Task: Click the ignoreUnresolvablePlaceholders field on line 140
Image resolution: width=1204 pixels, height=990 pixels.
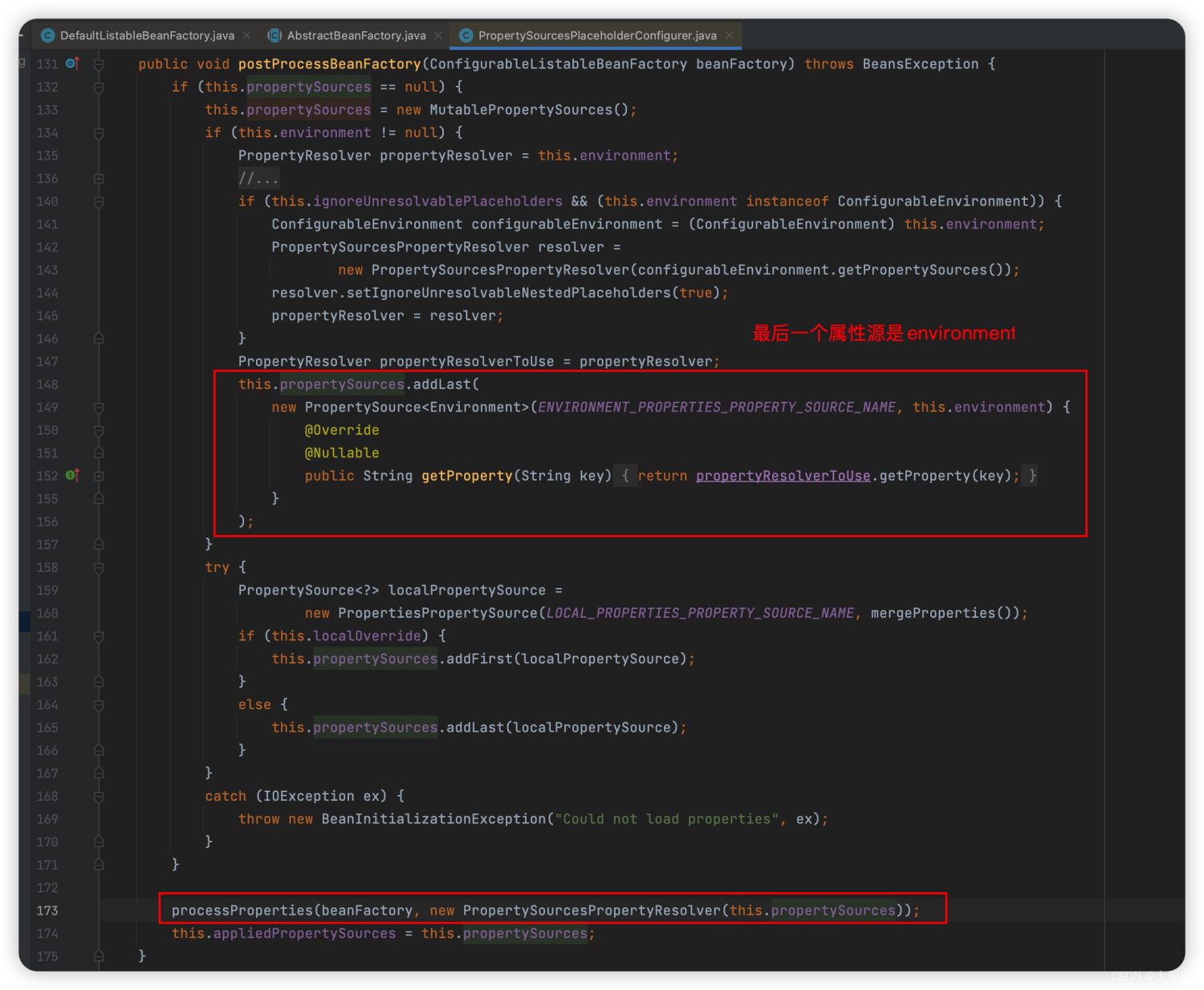Action: tap(437, 201)
